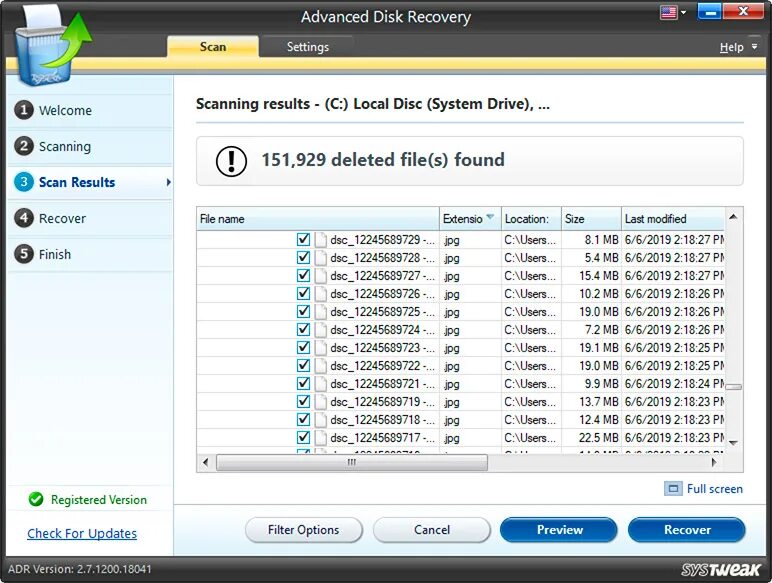
Task: Toggle checkbox for dsc_12245689725 file
Action: 303,312
